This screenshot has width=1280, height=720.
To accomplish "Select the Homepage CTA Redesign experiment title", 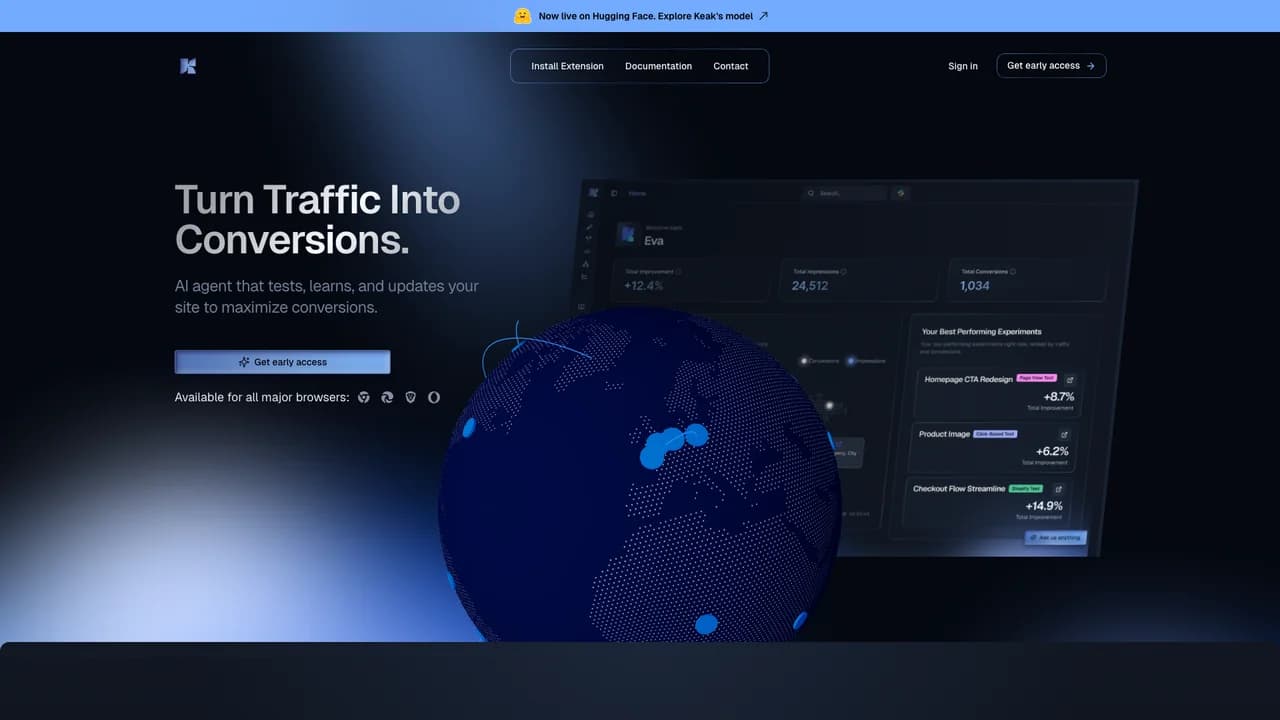I will [x=968, y=379].
